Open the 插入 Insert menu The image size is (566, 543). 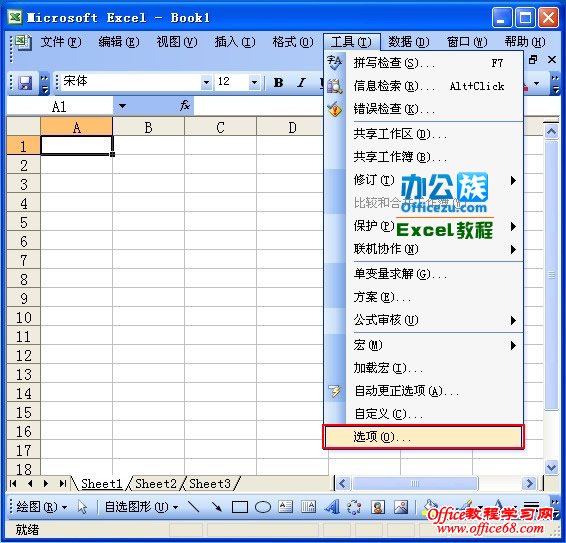235,42
